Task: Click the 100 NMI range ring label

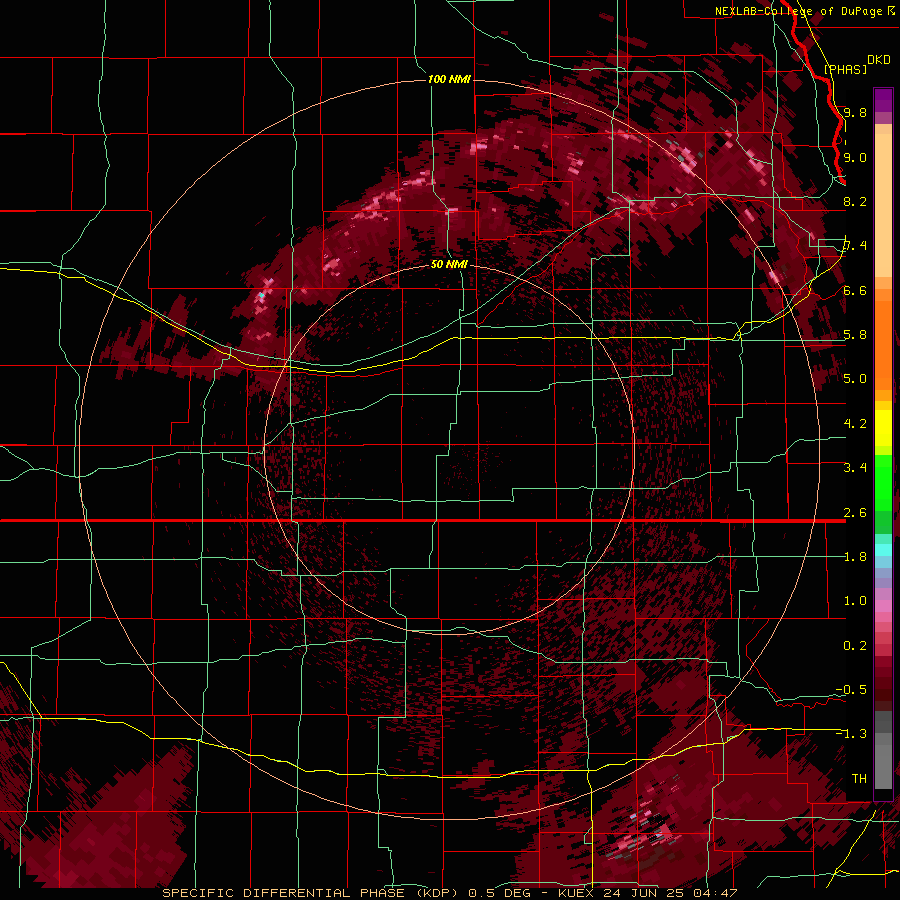Action: click(449, 79)
